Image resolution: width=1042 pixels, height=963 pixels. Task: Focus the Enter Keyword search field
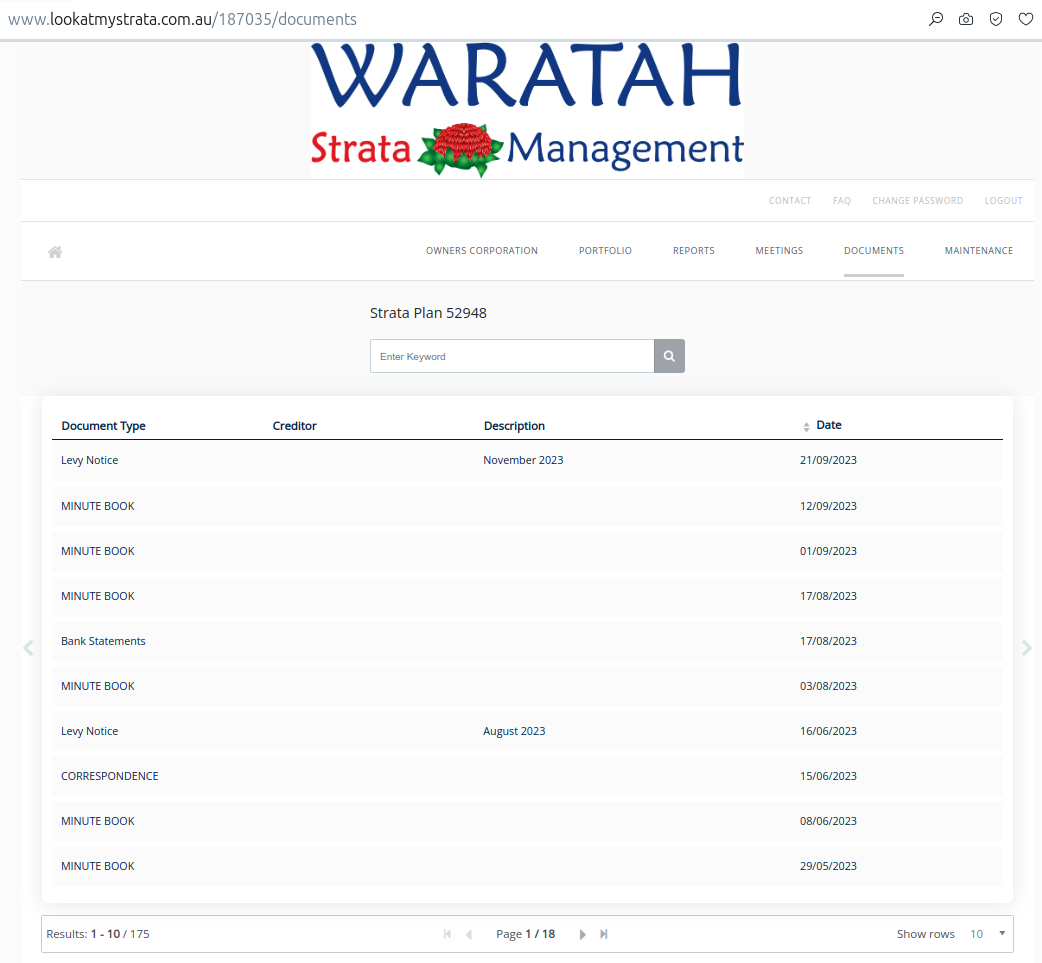512,356
